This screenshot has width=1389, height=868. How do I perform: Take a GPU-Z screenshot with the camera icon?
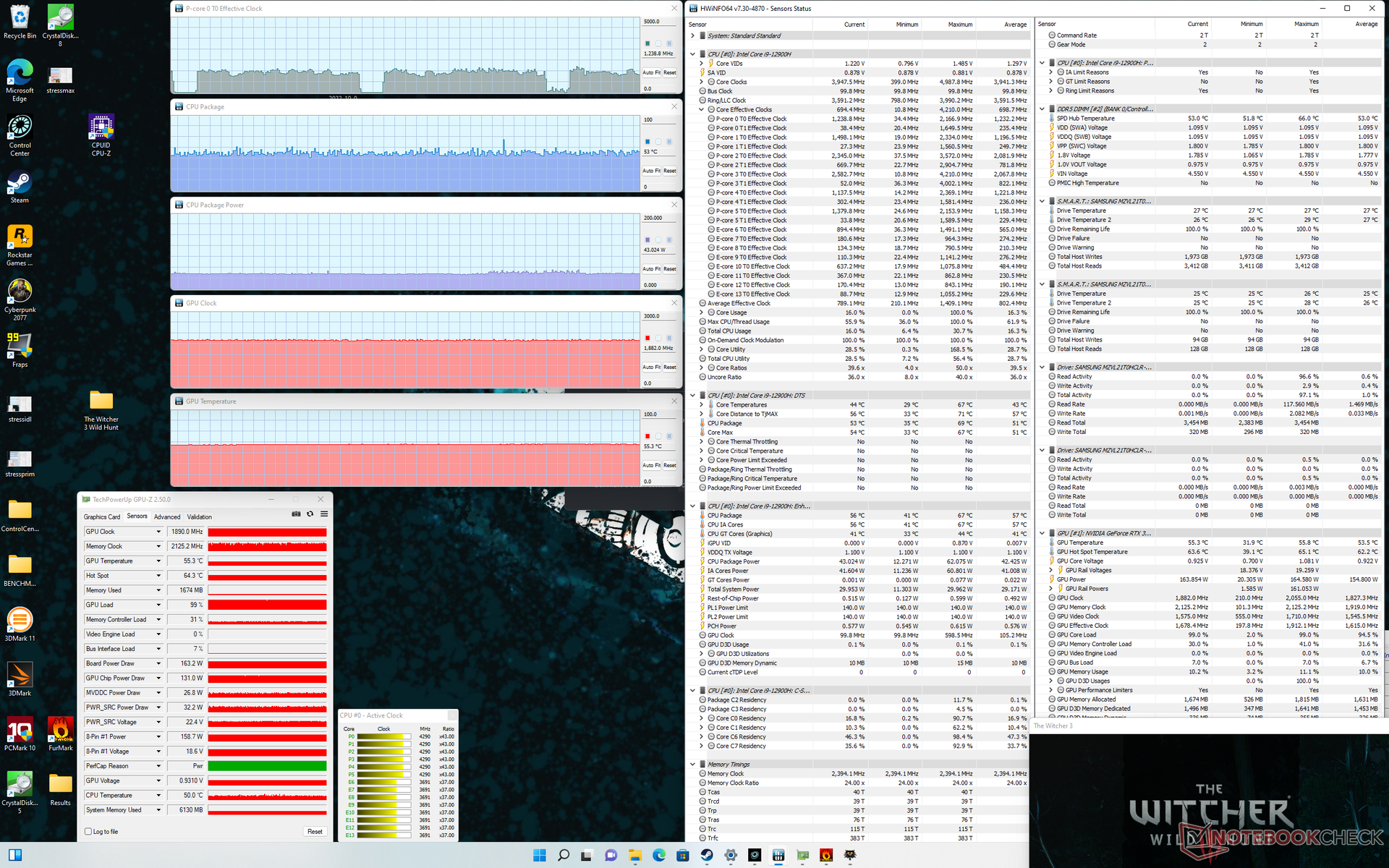296,514
